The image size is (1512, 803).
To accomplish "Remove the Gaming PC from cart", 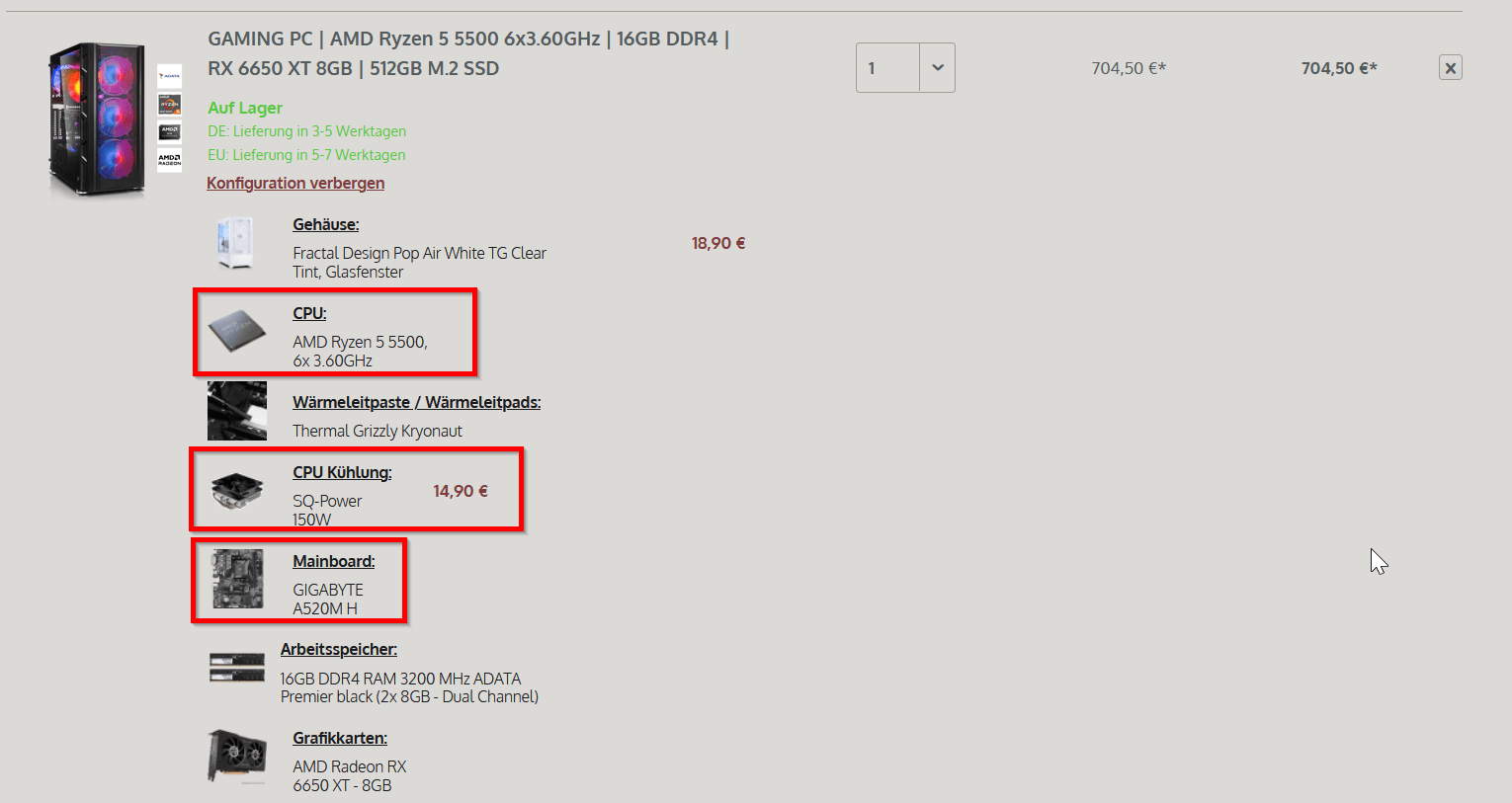I will [x=1450, y=68].
